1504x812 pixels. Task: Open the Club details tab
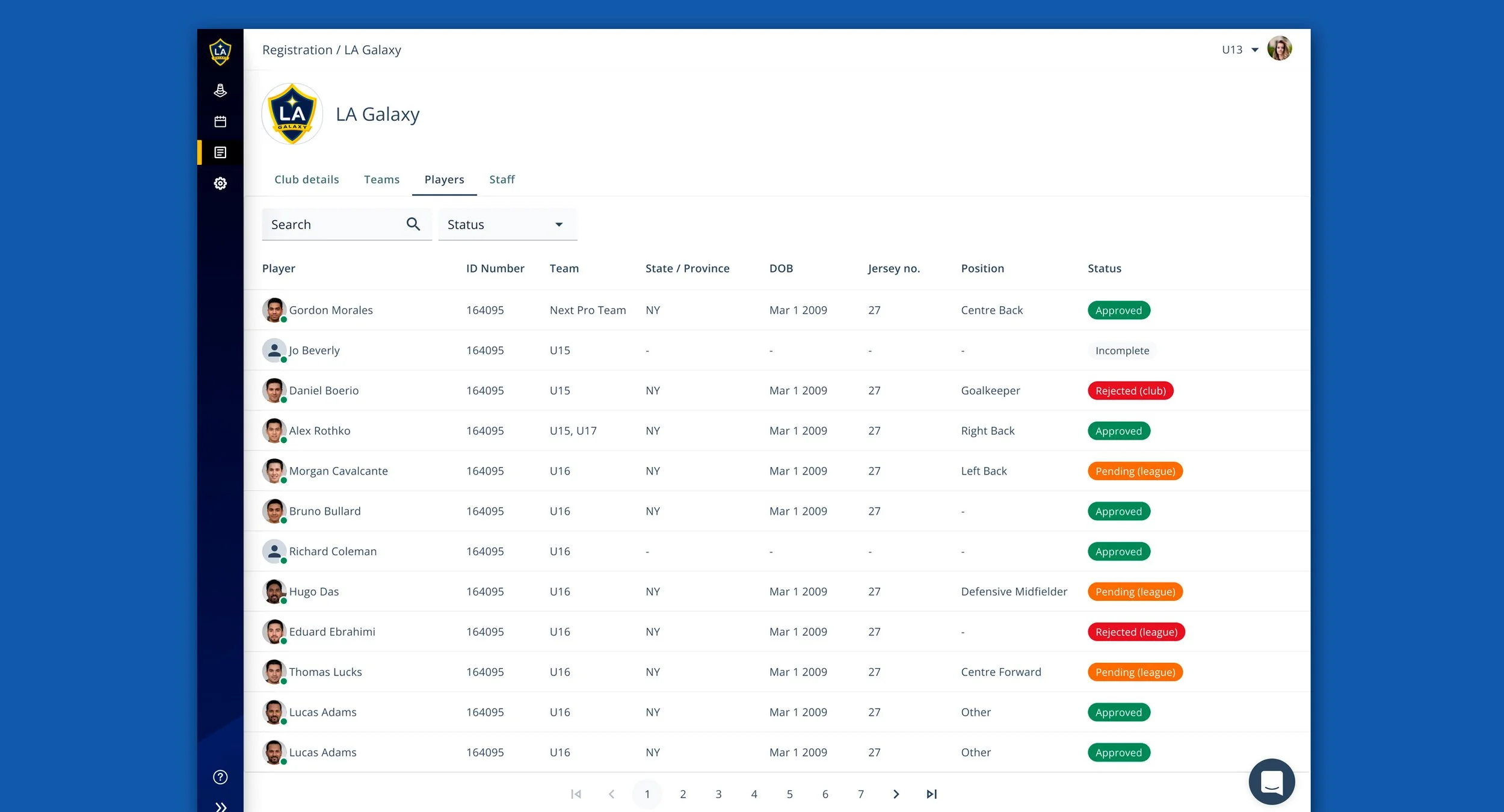pyautogui.click(x=306, y=179)
